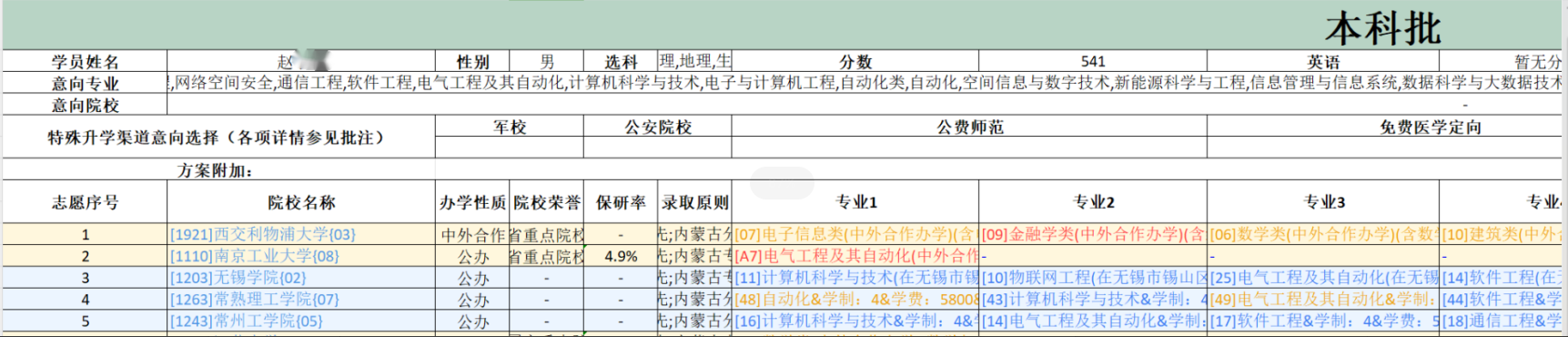Click the [10]建筑类 major cell
This screenshot has width=1568, height=337.
click(1502, 234)
